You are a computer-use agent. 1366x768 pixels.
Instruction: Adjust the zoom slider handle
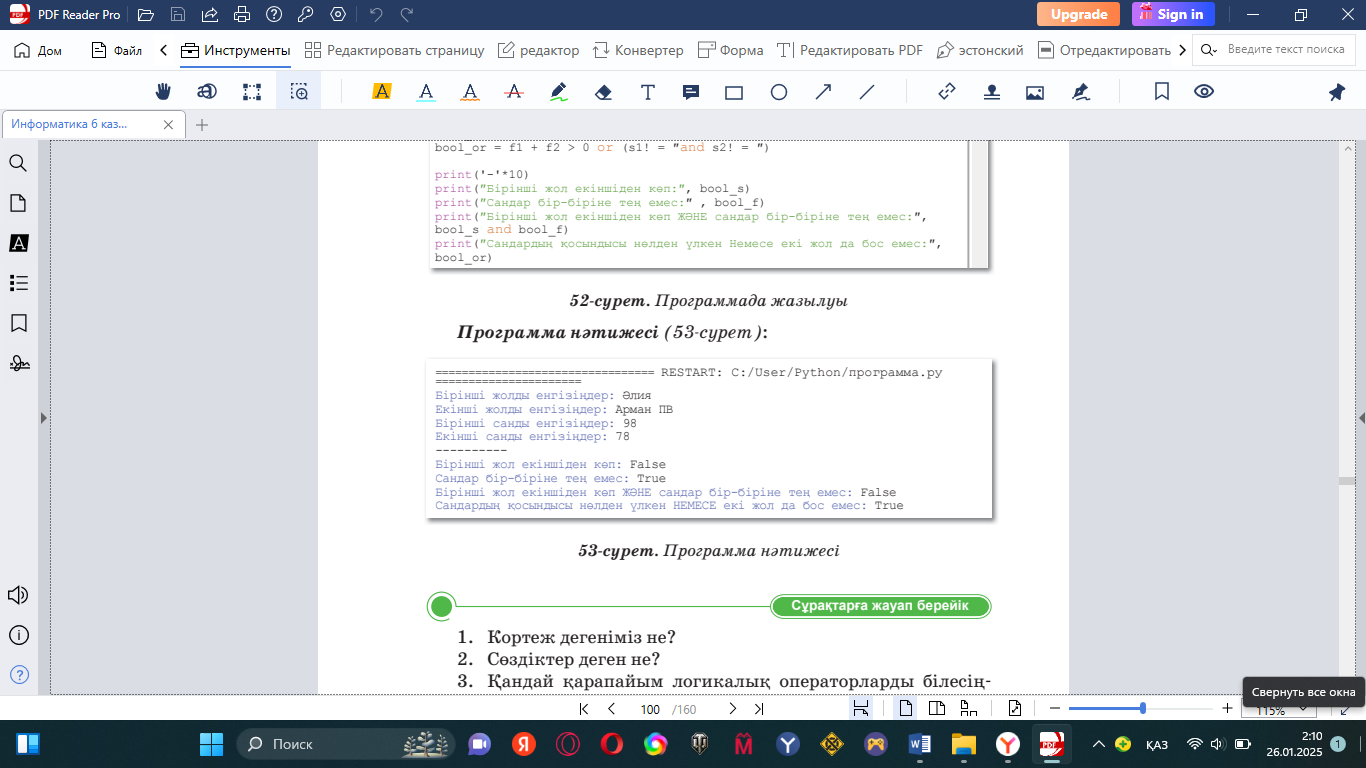click(x=1142, y=709)
